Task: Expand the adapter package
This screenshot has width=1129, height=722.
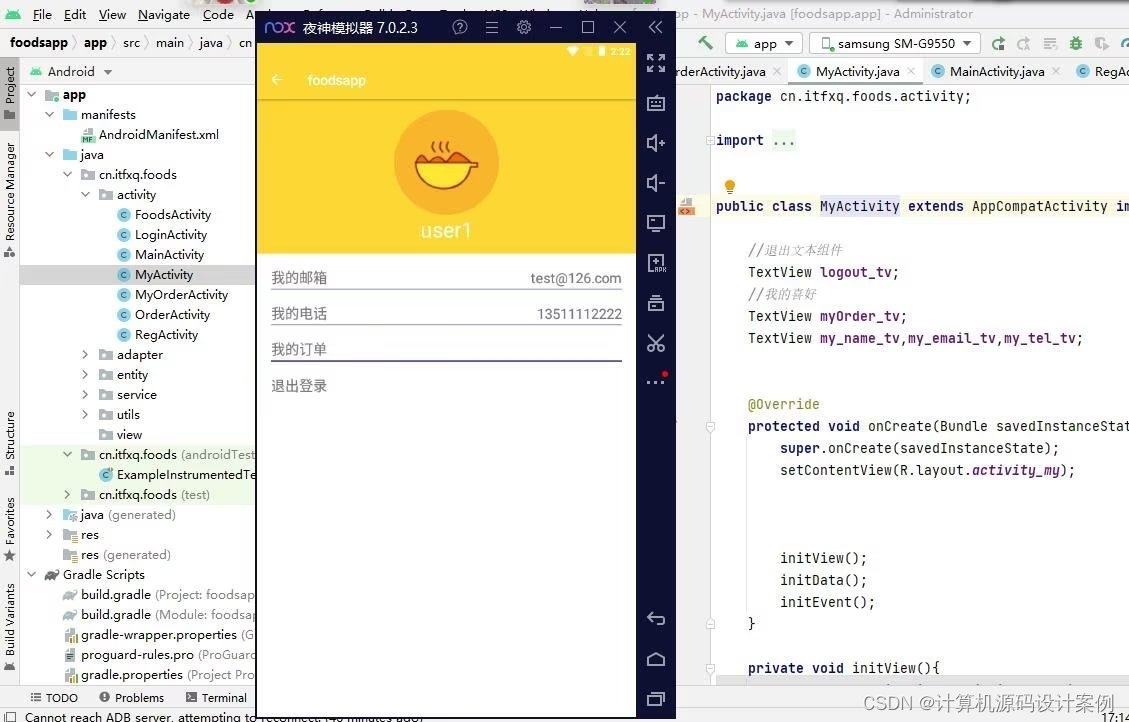Action: (86, 354)
